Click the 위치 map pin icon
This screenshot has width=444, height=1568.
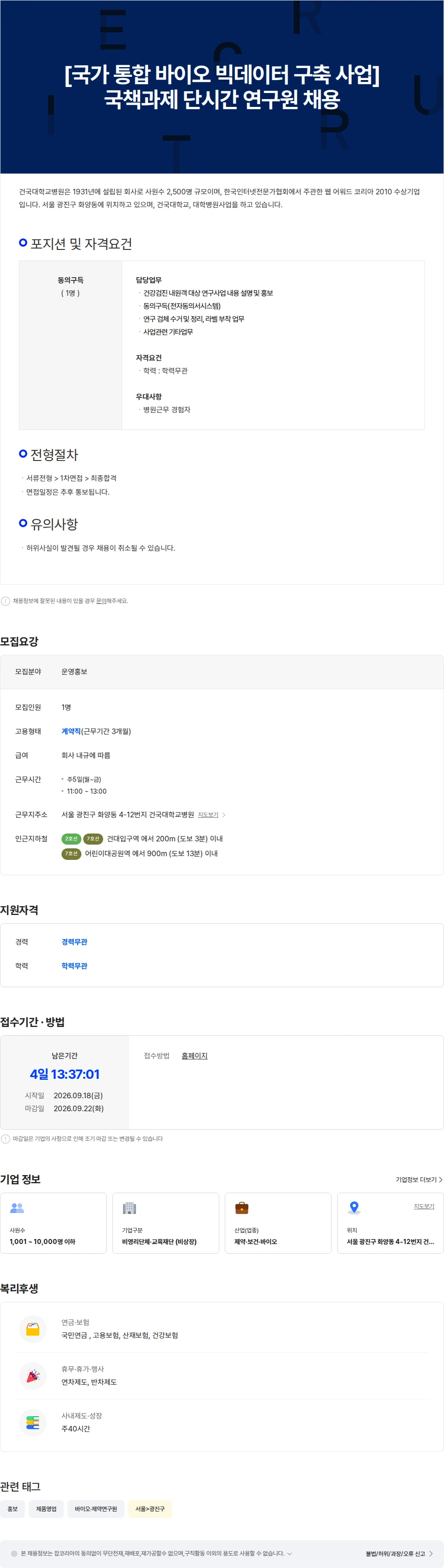[x=354, y=1207]
